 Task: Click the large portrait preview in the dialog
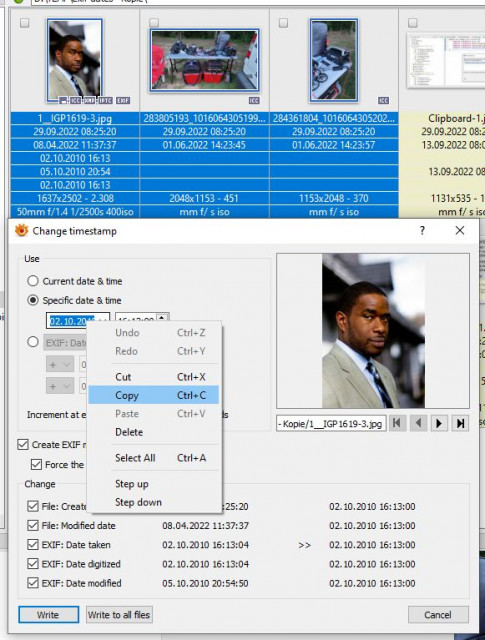click(373, 331)
